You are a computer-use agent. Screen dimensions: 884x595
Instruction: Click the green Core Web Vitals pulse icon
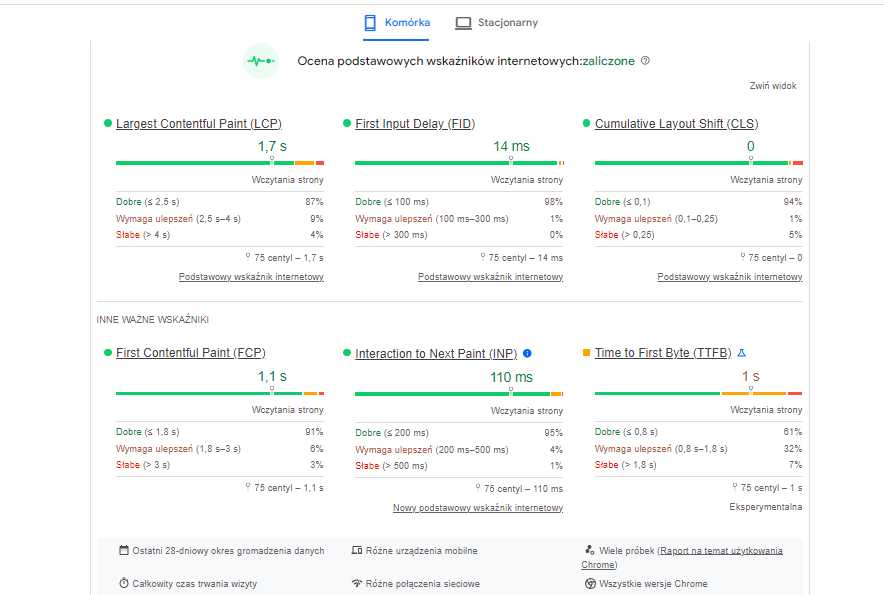click(x=261, y=61)
